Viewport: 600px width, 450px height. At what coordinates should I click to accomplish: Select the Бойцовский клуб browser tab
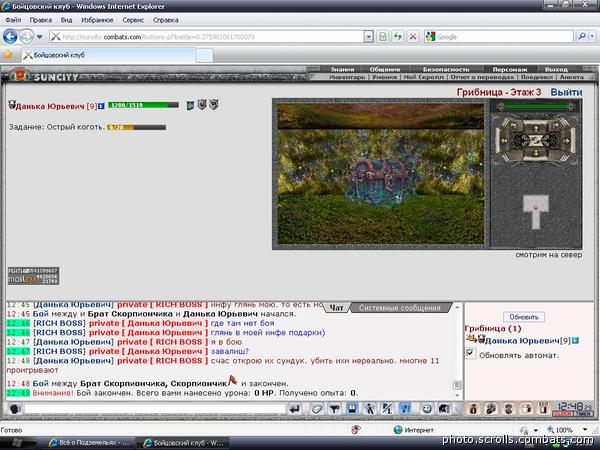pyautogui.click(x=108, y=55)
